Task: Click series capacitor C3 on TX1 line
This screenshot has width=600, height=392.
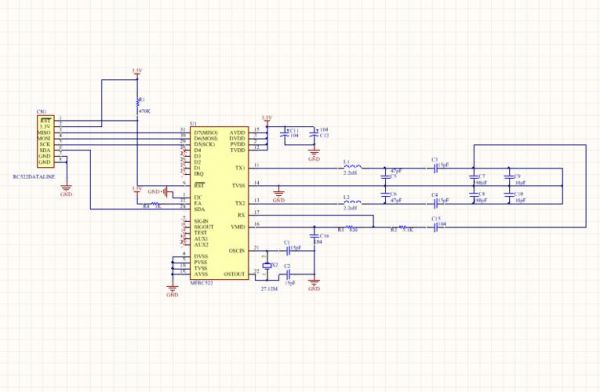Action: [x=435, y=168]
